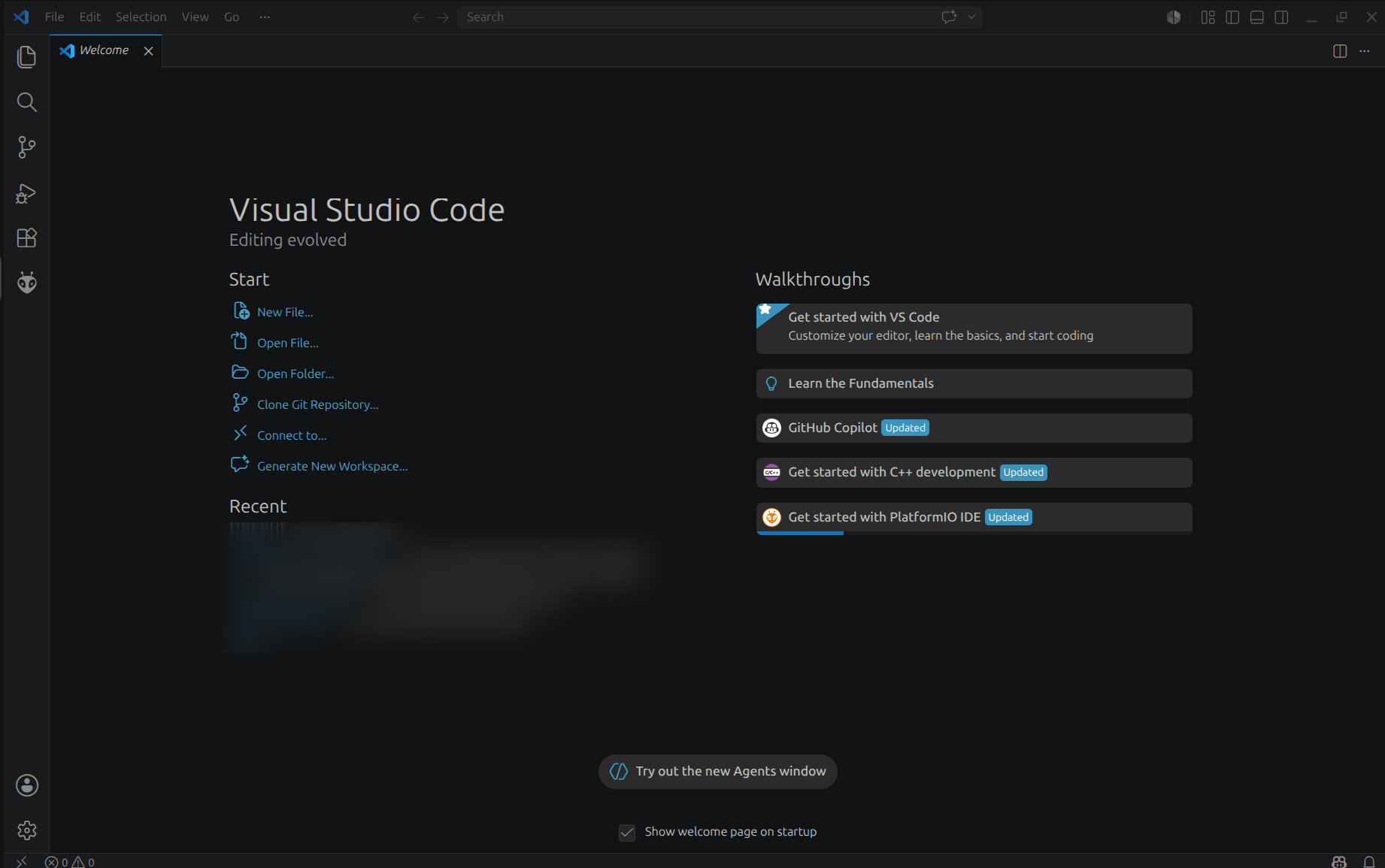1385x868 pixels.
Task: Select the Welcome tab
Action: click(105, 50)
